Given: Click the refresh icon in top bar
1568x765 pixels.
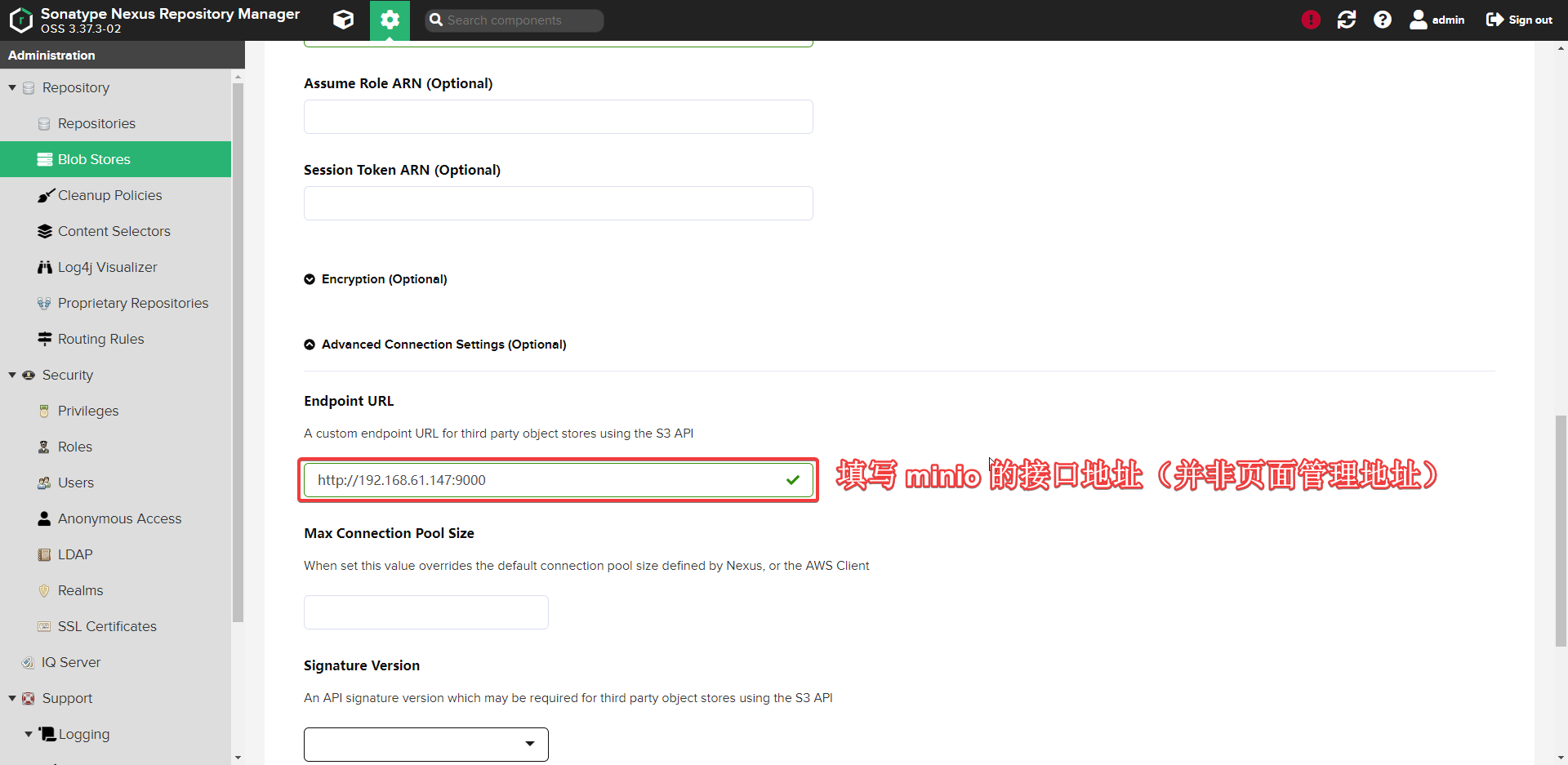Looking at the screenshot, I should [1346, 19].
